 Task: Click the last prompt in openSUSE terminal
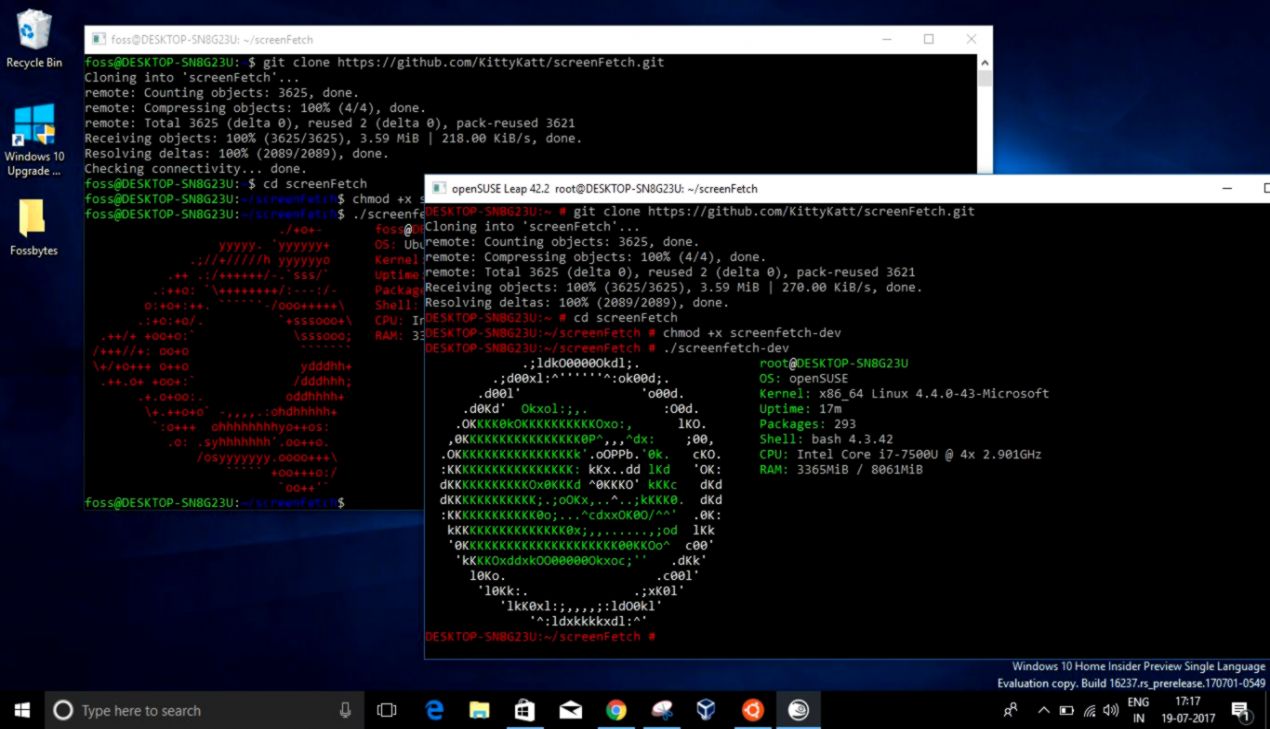(x=540, y=636)
